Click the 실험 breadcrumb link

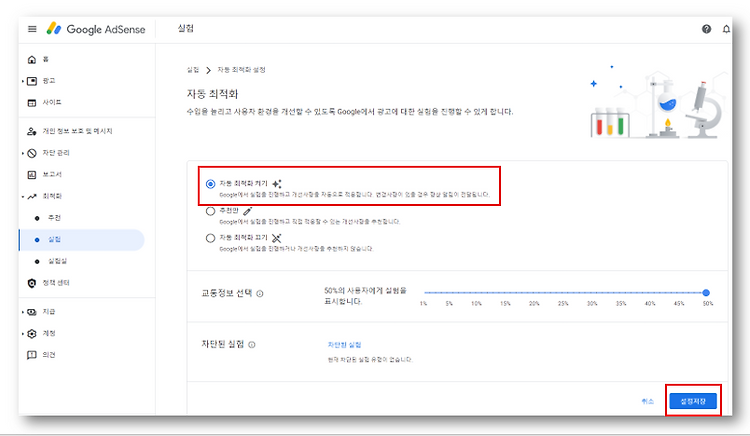pos(193,70)
